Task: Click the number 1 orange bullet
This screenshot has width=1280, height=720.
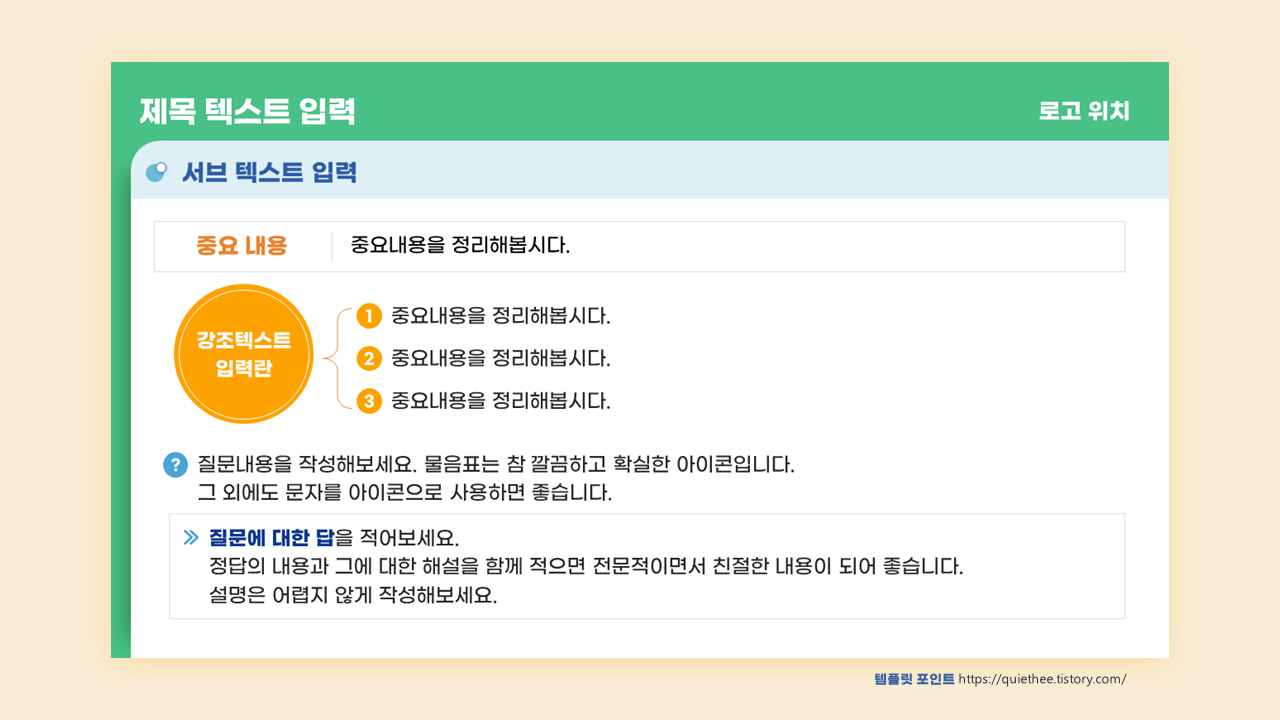Action: click(370, 317)
